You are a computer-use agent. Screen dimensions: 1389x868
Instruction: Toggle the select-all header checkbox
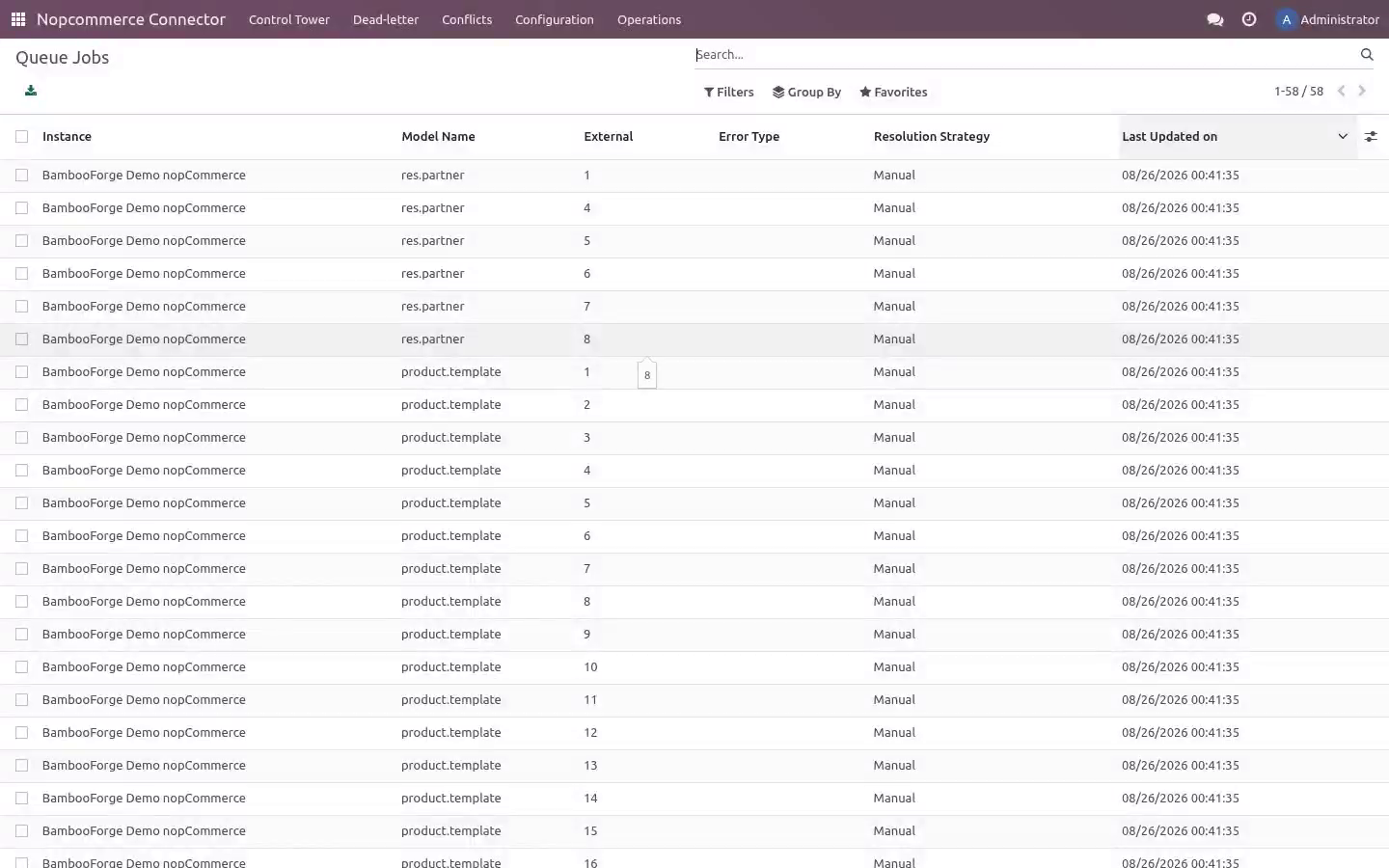21,137
